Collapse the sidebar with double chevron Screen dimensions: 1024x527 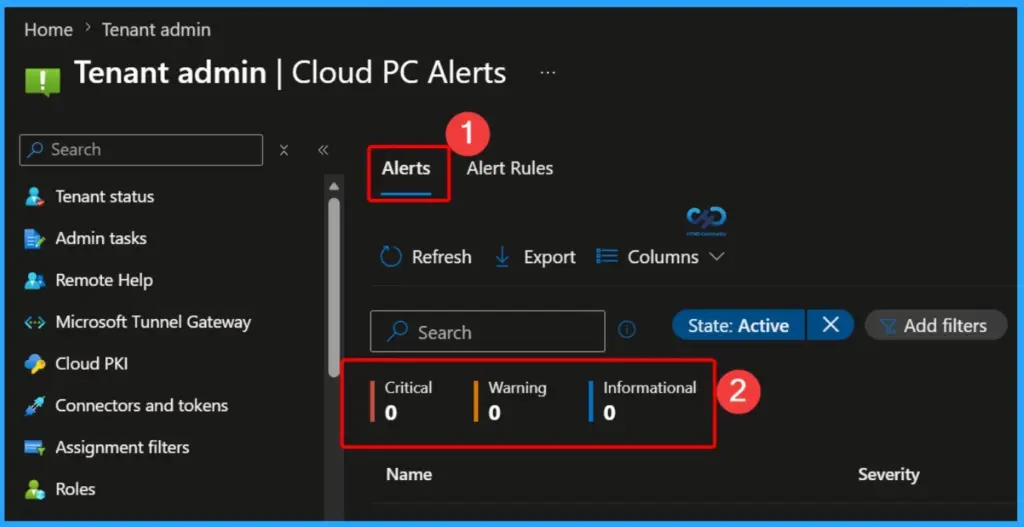point(323,150)
